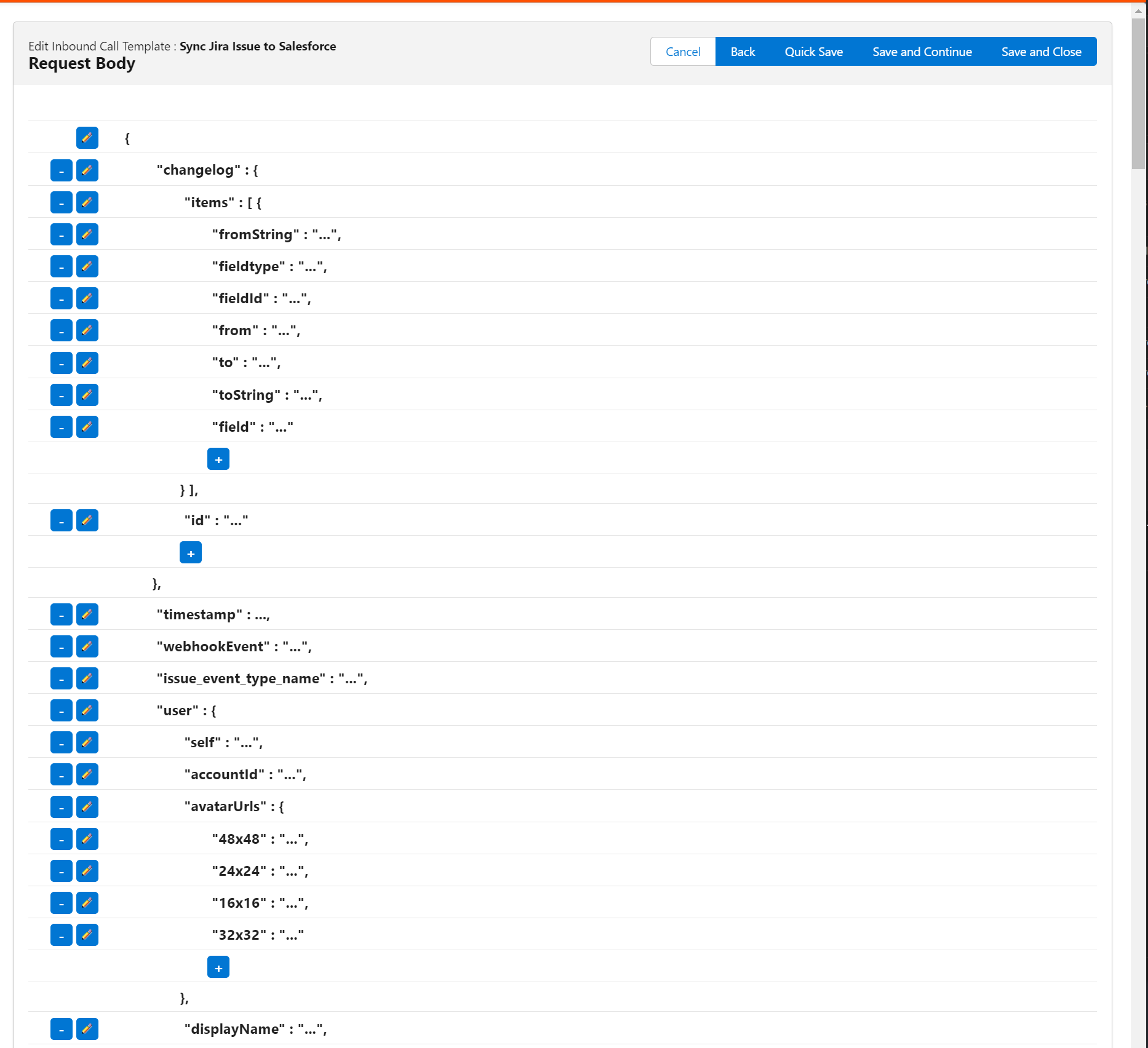Viewport: 1148px width, 1048px height.
Task: Edit the "displayName" field with pencil icon
Action: pos(87,1029)
